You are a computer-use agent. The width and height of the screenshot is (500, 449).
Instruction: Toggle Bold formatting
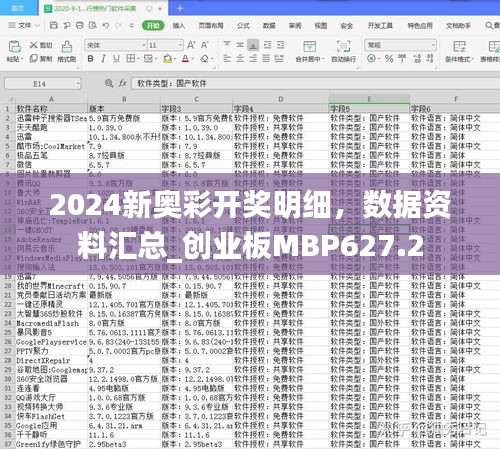pos(90,59)
